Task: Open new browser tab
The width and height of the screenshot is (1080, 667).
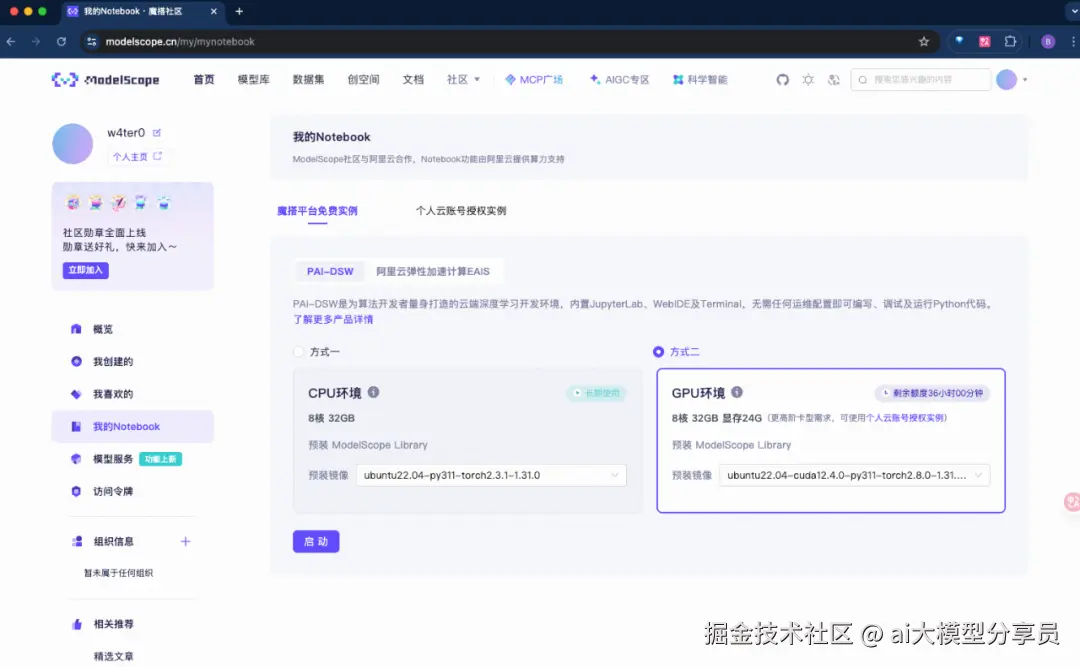Action: 239,11
